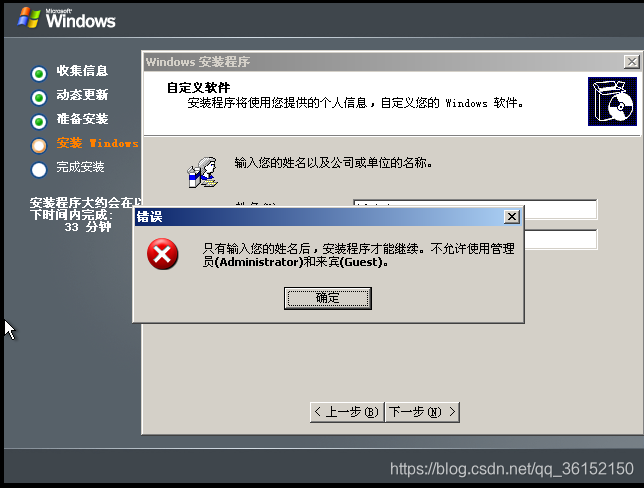Screen dimensions: 644x488
Task: Click the software box and CD icon
Action: pos(612,101)
